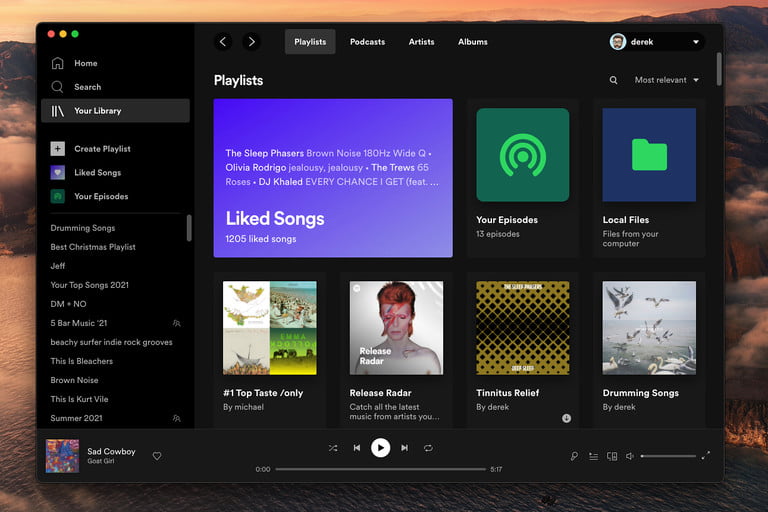The width and height of the screenshot is (768, 512).
Task: Open the play queue
Action: tap(593, 456)
